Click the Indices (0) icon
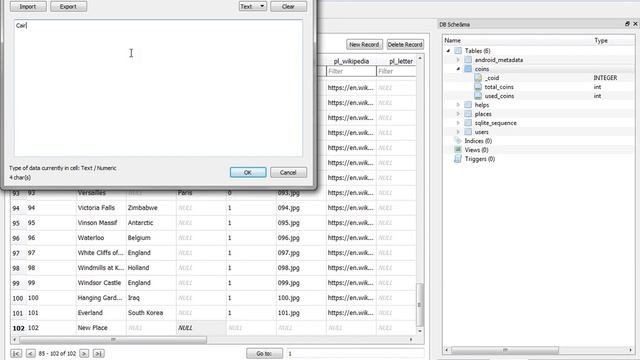 coord(458,140)
